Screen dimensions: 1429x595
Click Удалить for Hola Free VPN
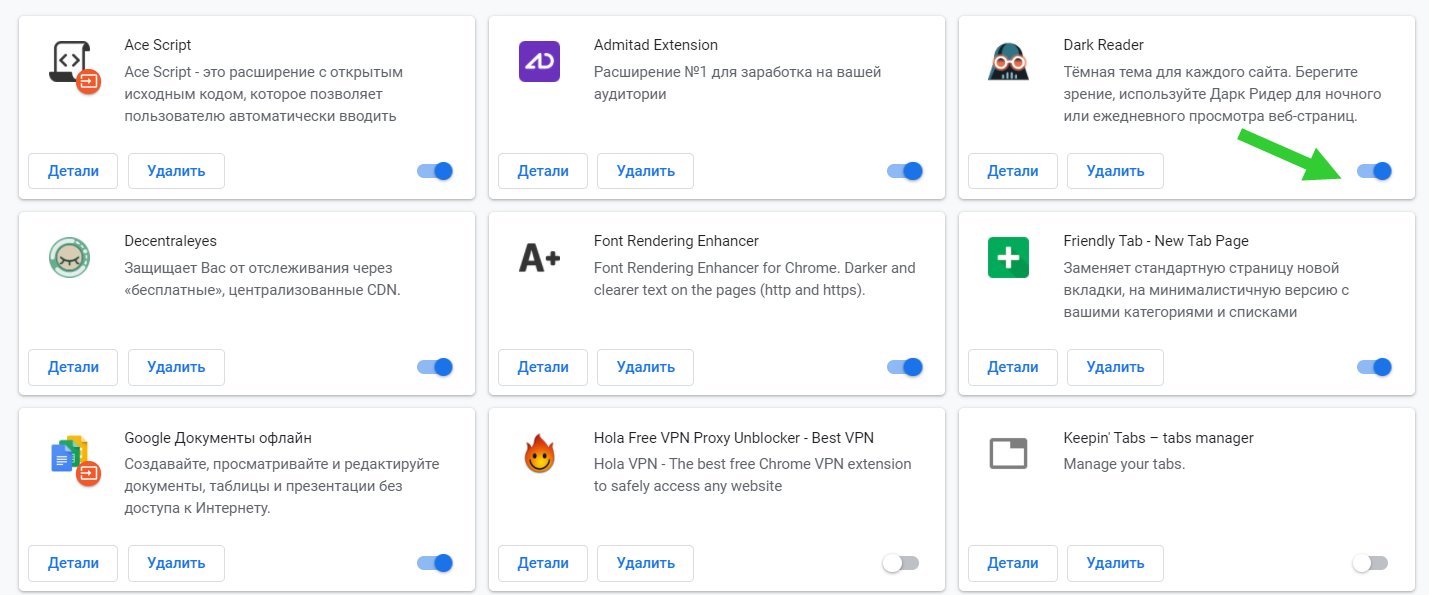[x=646, y=563]
